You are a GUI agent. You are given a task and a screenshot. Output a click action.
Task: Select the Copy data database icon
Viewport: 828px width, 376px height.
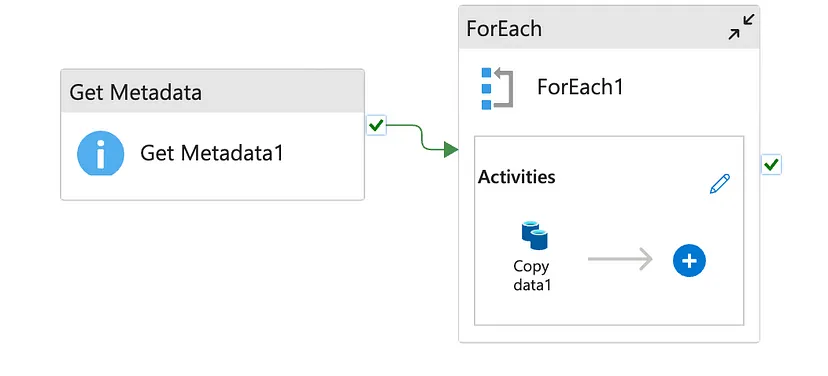(x=534, y=236)
